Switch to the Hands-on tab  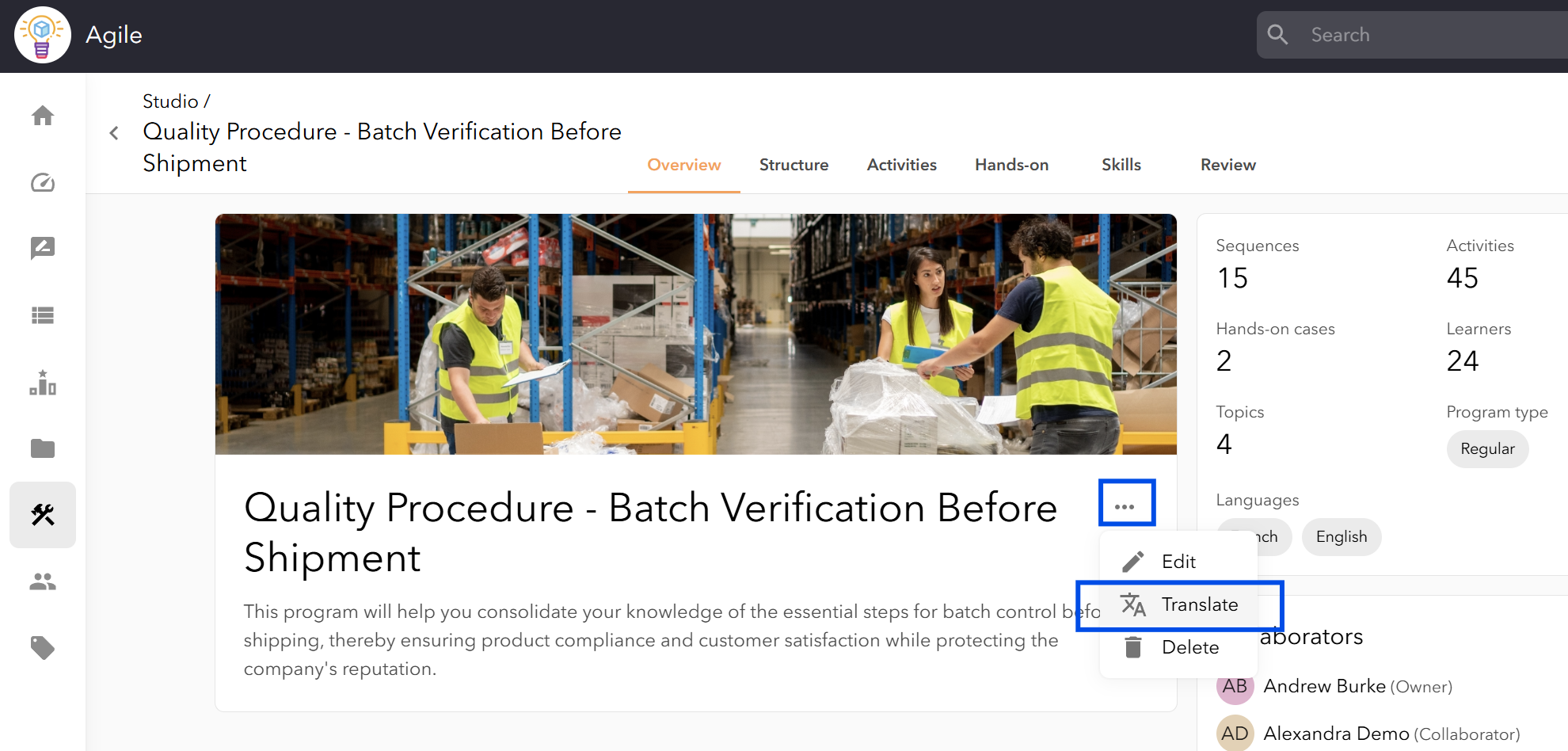1011,165
